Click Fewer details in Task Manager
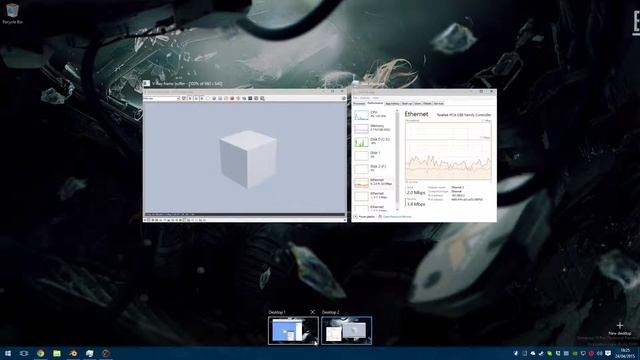Screen dimensions: 640x360 coord(364,217)
